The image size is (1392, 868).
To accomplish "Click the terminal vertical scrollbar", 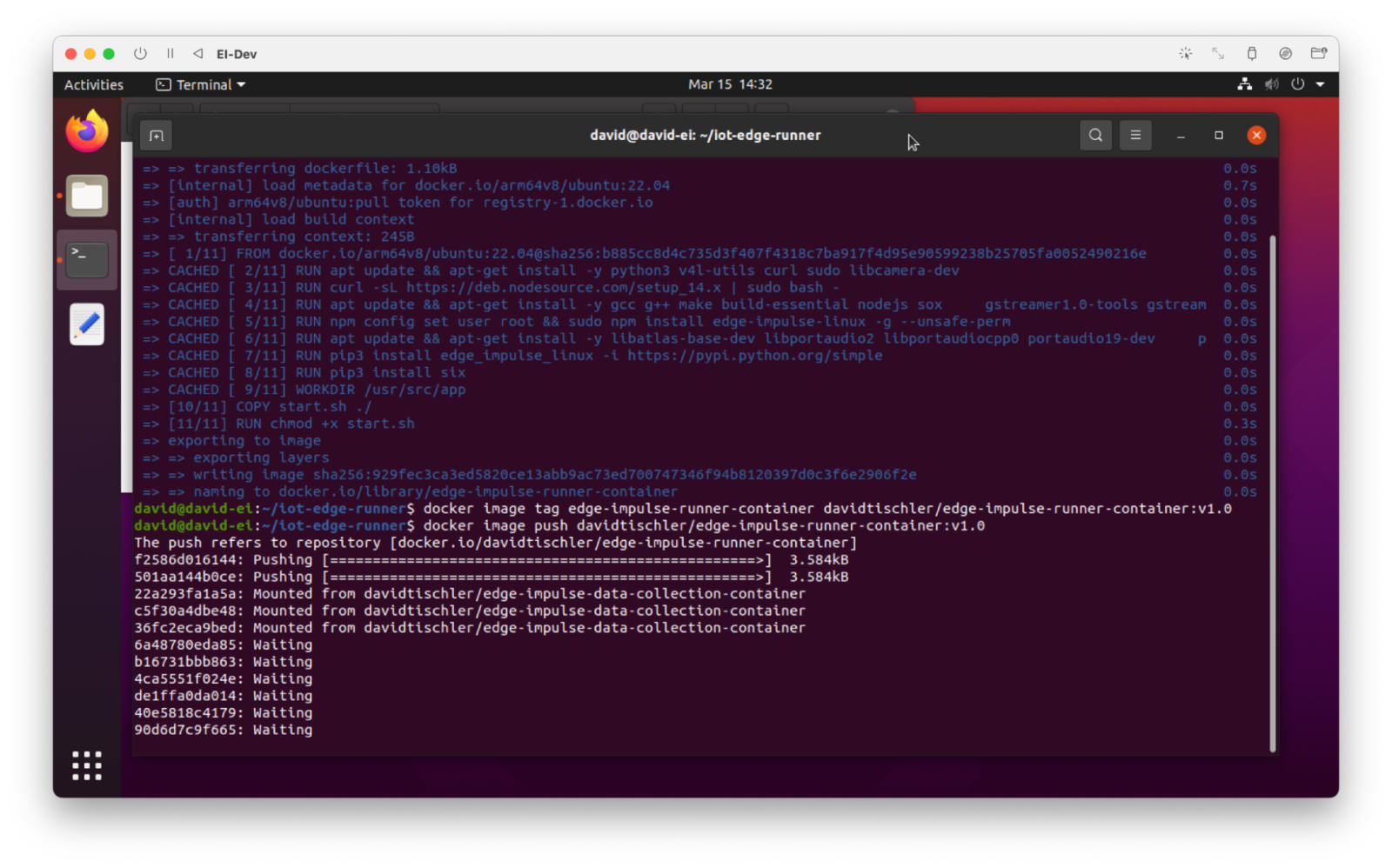I will (x=1272, y=493).
